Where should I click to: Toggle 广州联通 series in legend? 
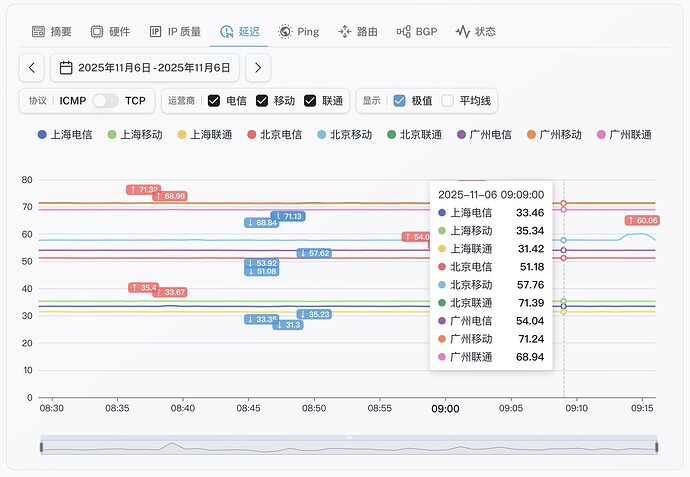(x=624, y=135)
